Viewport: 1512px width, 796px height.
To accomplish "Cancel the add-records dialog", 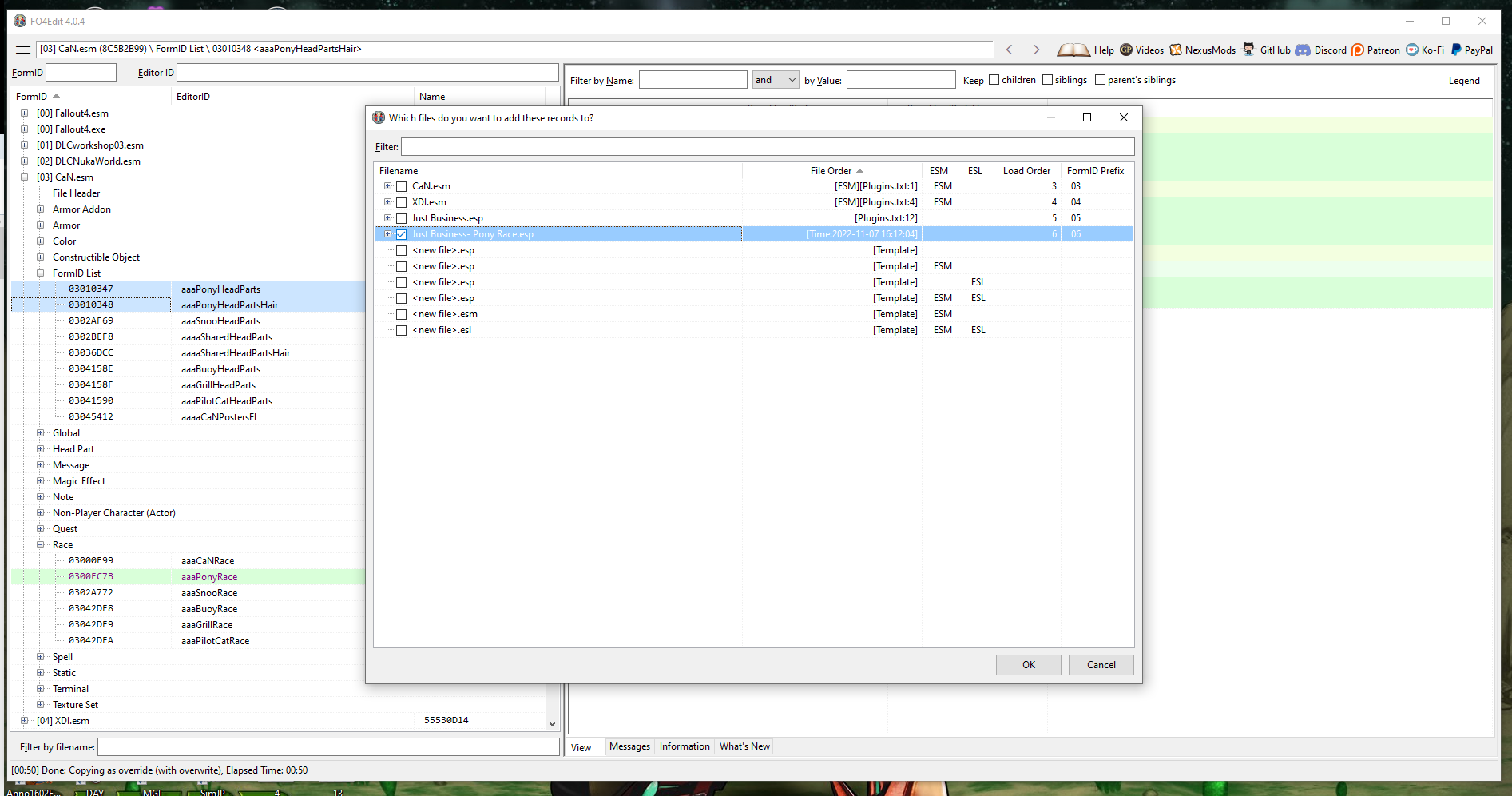I will click(x=1101, y=665).
